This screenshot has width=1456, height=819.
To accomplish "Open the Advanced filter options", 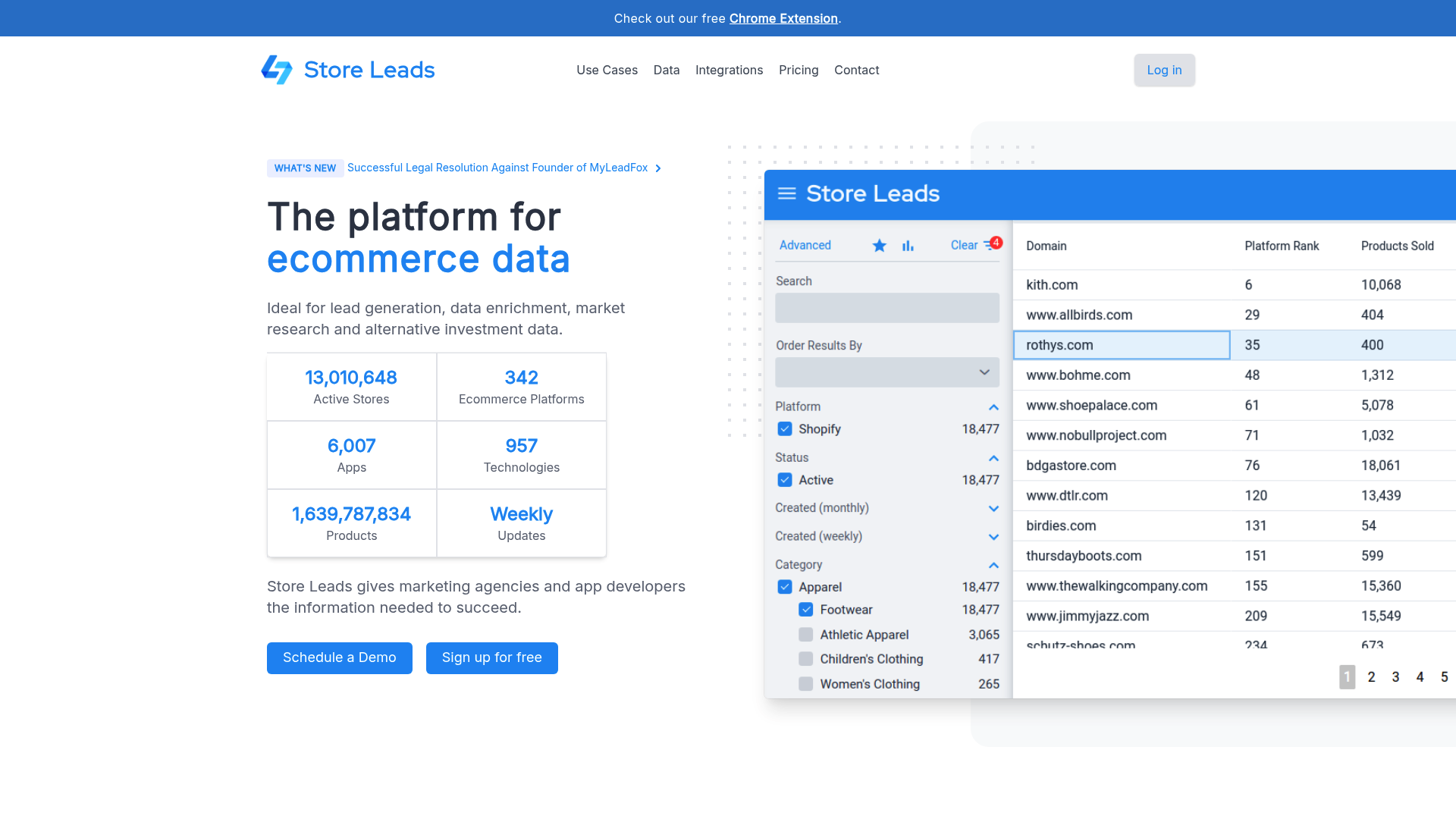I will (805, 245).
